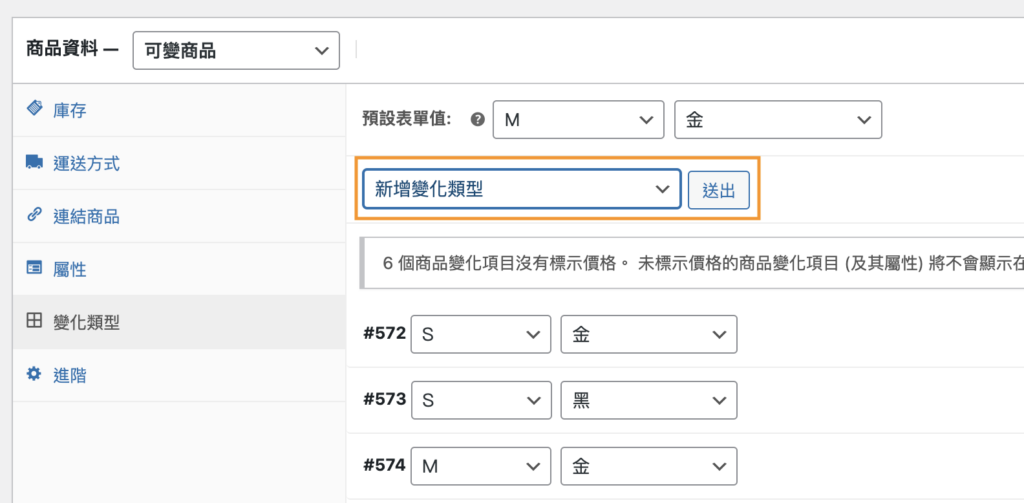Open the color dropdown for variation #572
This screenshot has height=503, width=1024.
[x=648, y=334]
